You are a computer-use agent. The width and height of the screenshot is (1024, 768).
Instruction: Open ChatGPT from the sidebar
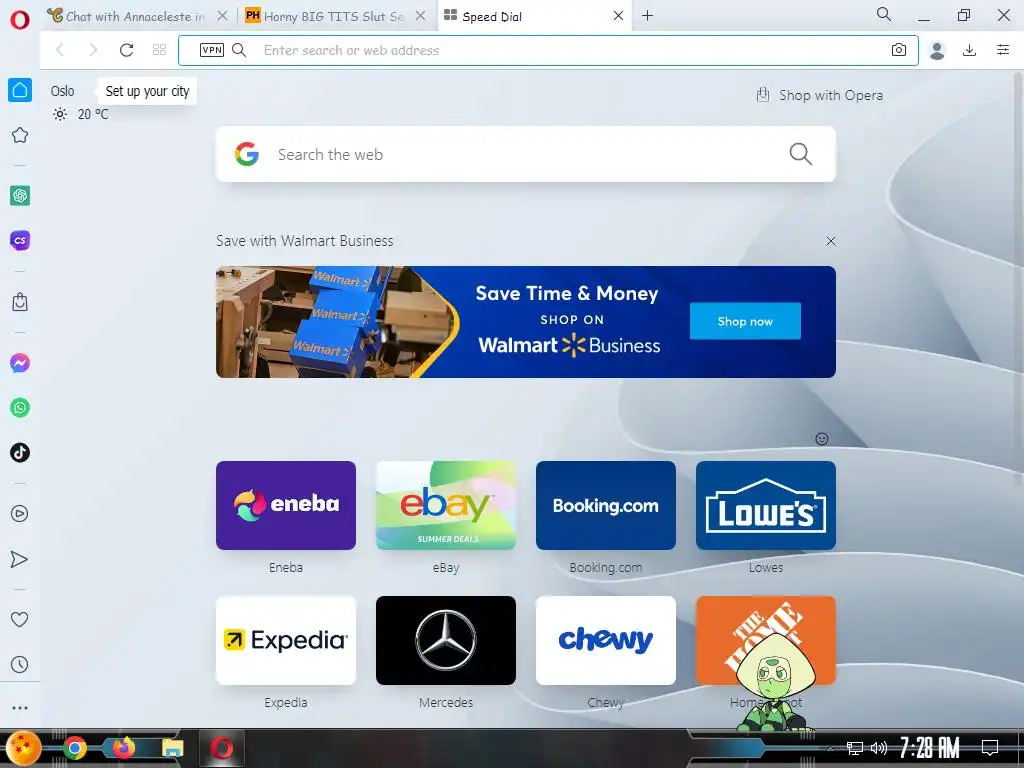(x=20, y=195)
